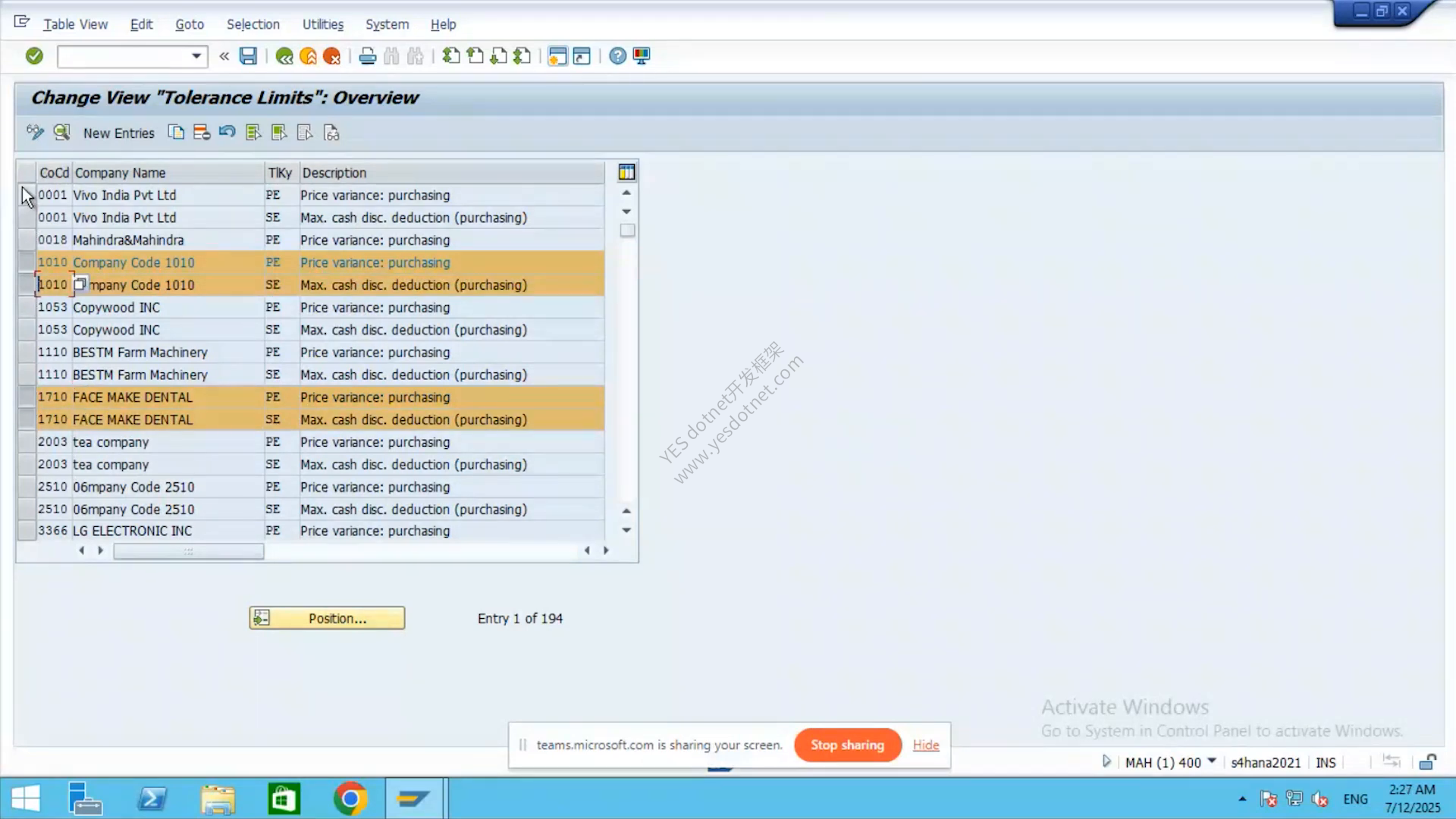Click the Select All icon
Image resolution: width=1456 pixels, height=819 pixels.
pyautogui.click(x=253, y=133)
